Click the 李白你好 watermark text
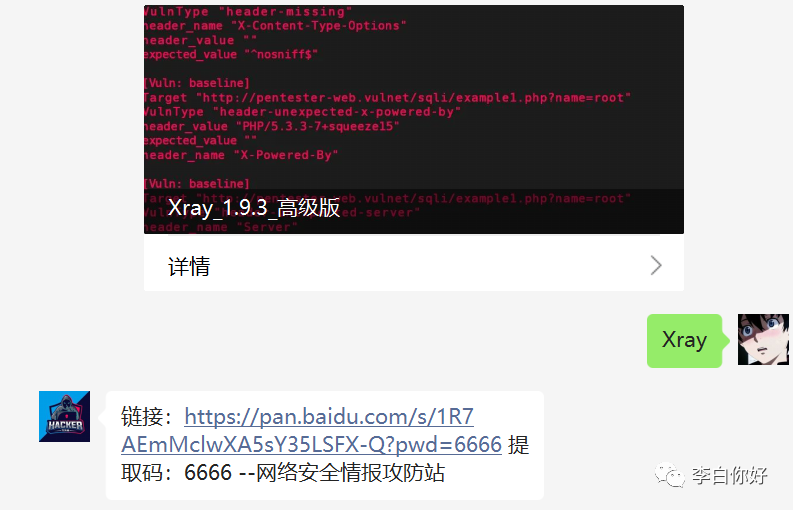 (x=729, y=475)
